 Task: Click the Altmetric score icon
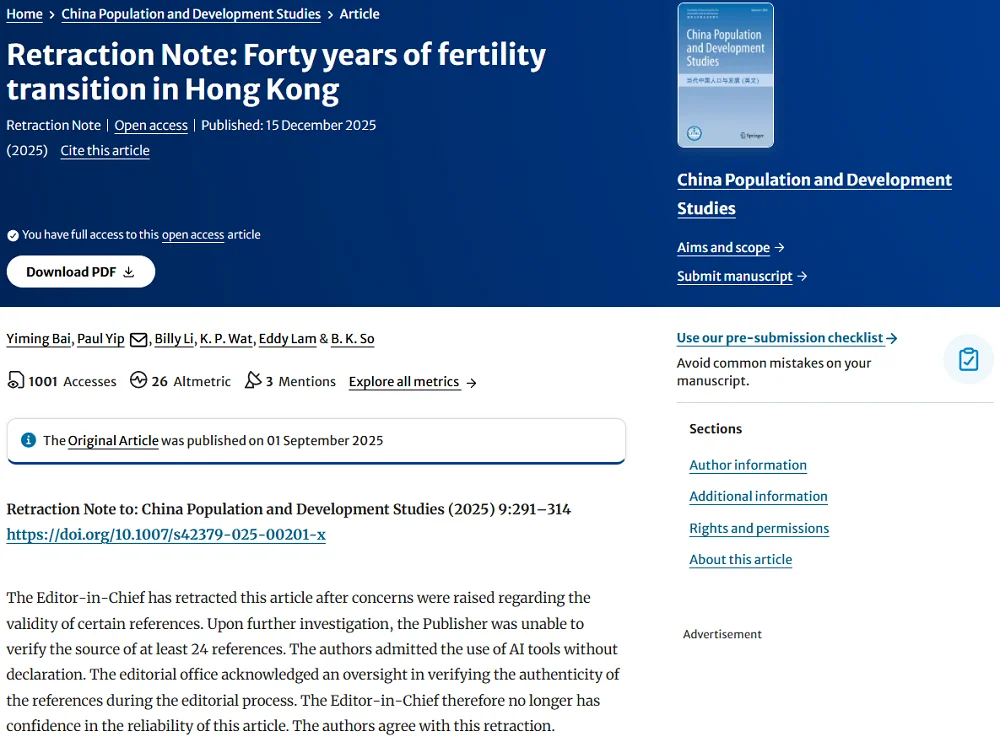(139, 381)
